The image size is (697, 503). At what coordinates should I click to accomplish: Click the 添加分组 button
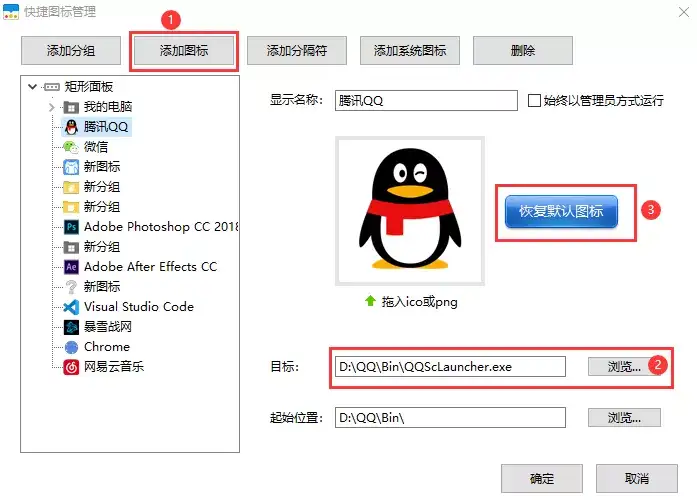pyautogui.click(x=71, y=51)
